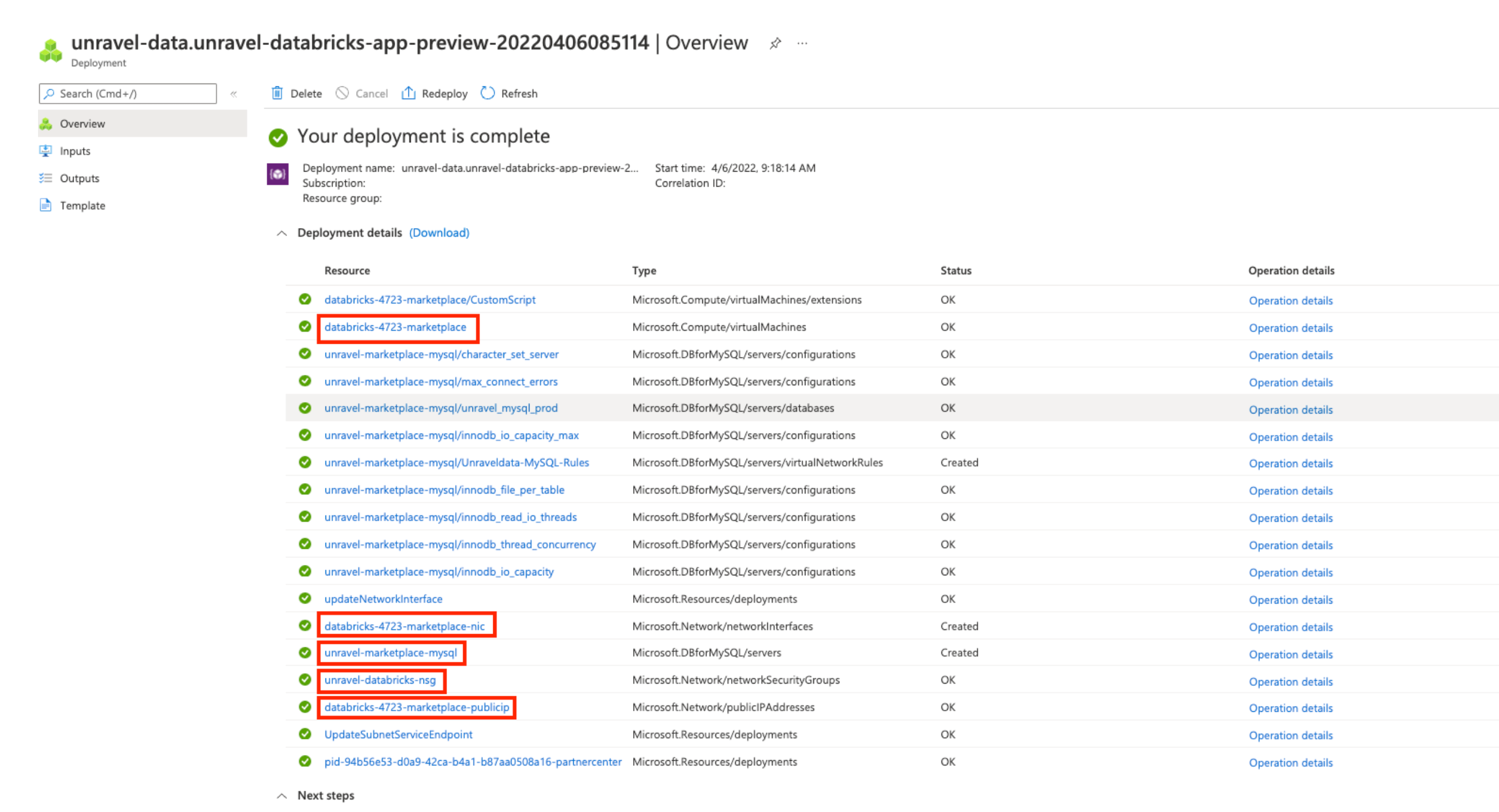Screen dimensions: 1499x812
Task: Click the success icon for unravel-marketplace-mysql/innodb_io_capacity row
Action: pyautogui.click(x=305, y=571)
